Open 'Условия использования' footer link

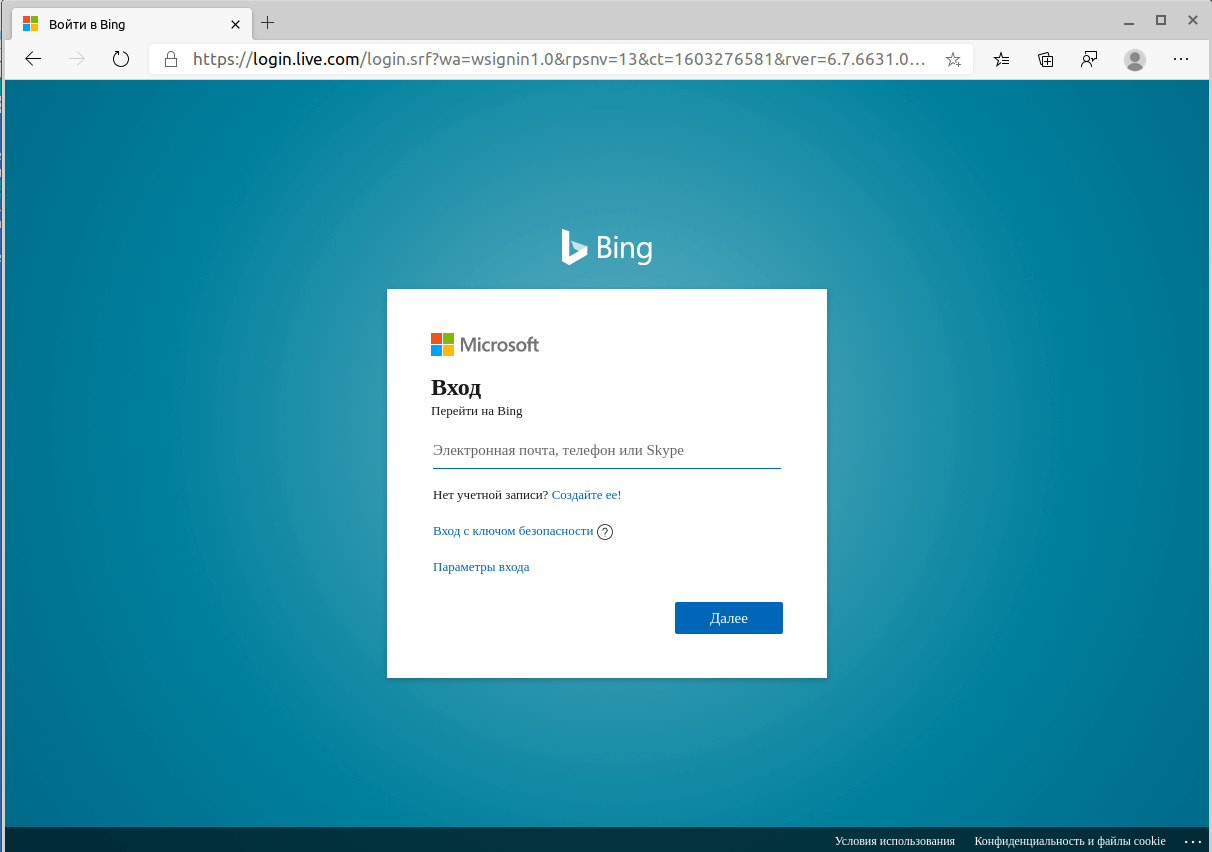pyautogui.click(x=895, y=841)
